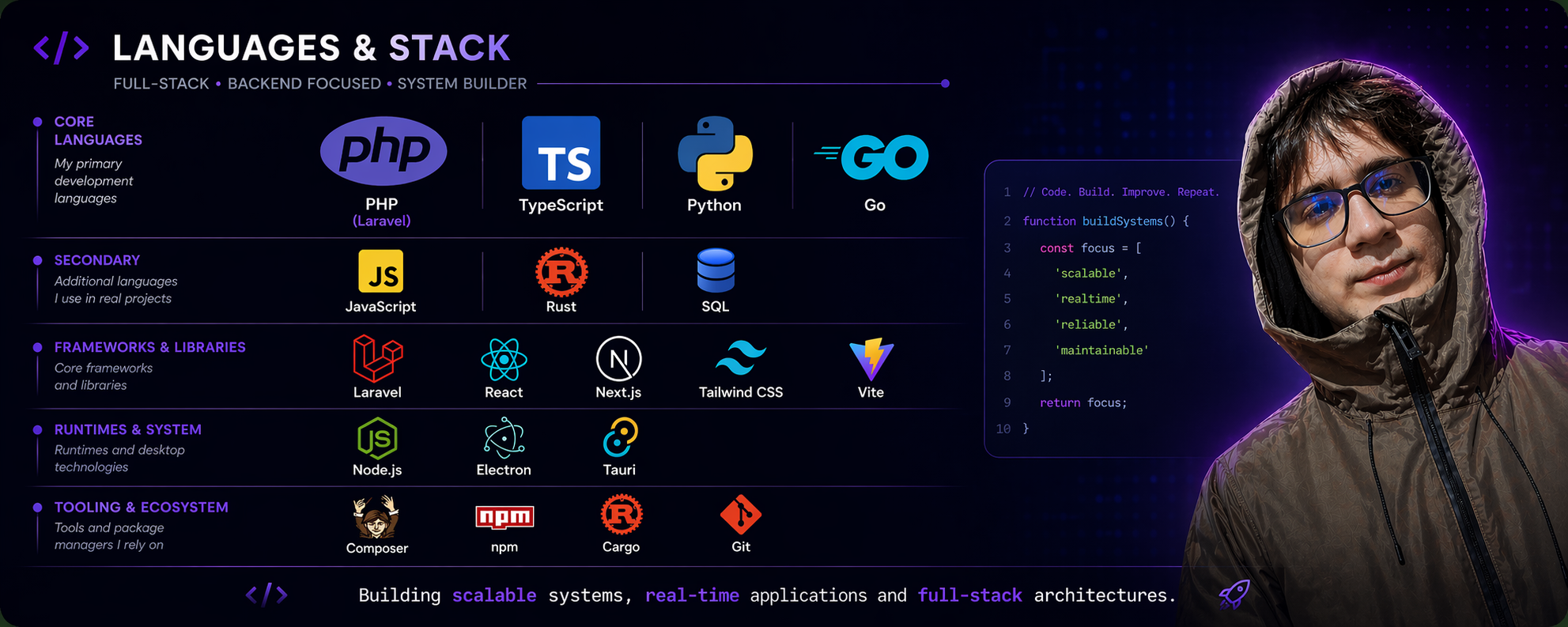Click 'Tools and package managers I rely on'
Screen dimensions: 1568x627
click(x=109, y=536)
